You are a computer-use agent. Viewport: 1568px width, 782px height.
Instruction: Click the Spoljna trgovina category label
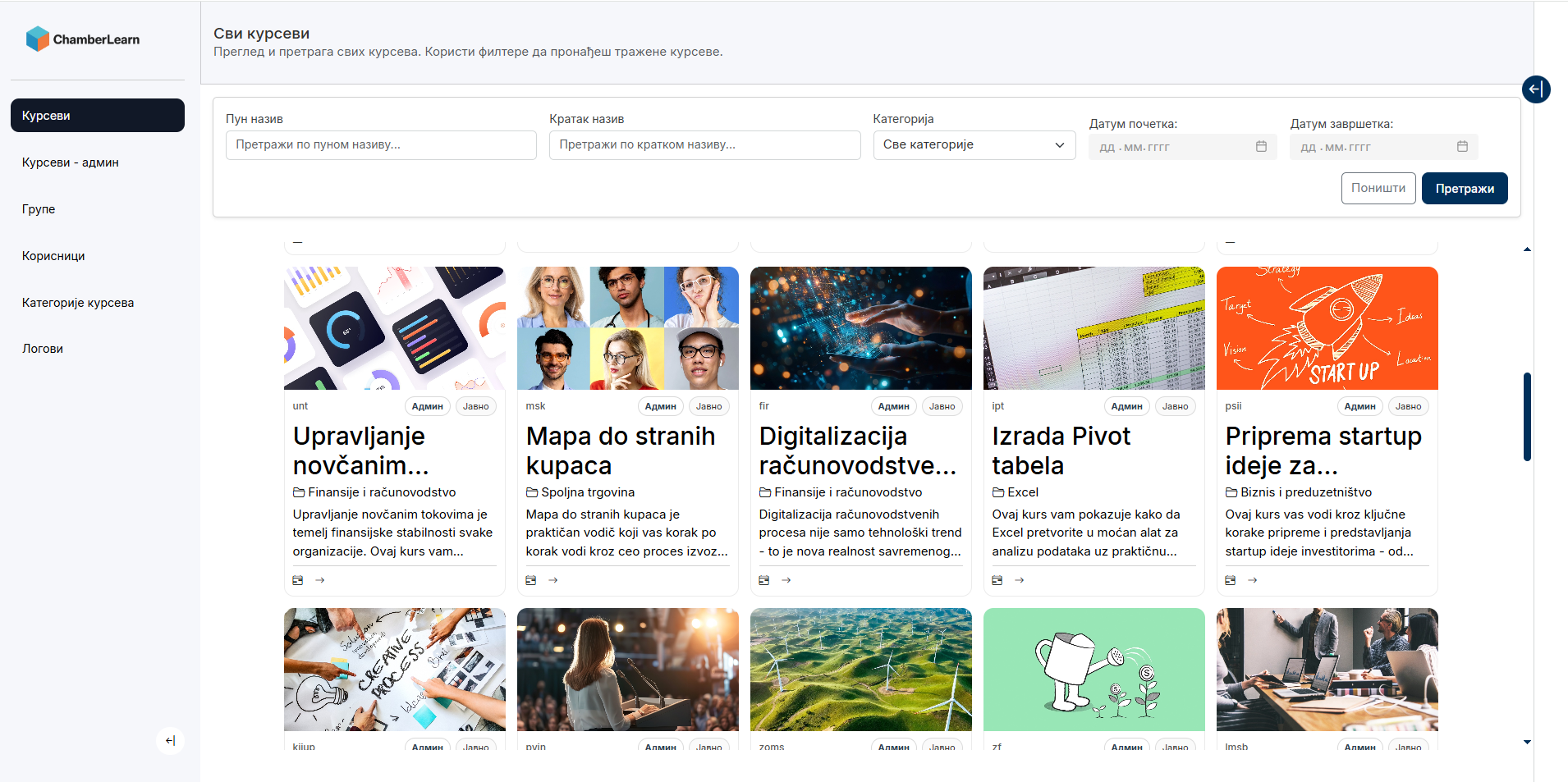[588, 492]
